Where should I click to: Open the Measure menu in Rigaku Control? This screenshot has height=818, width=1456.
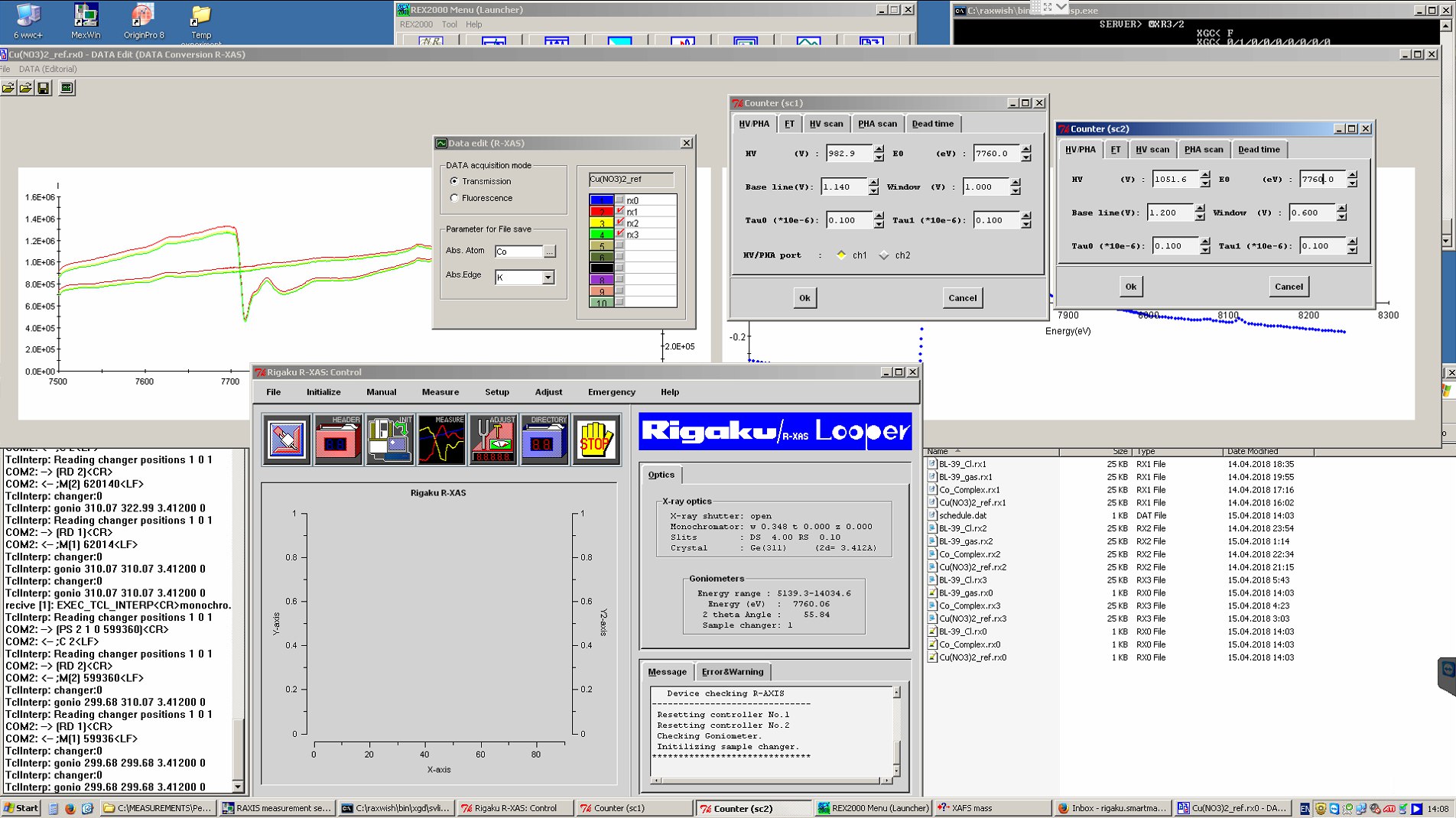click(440, 392)
